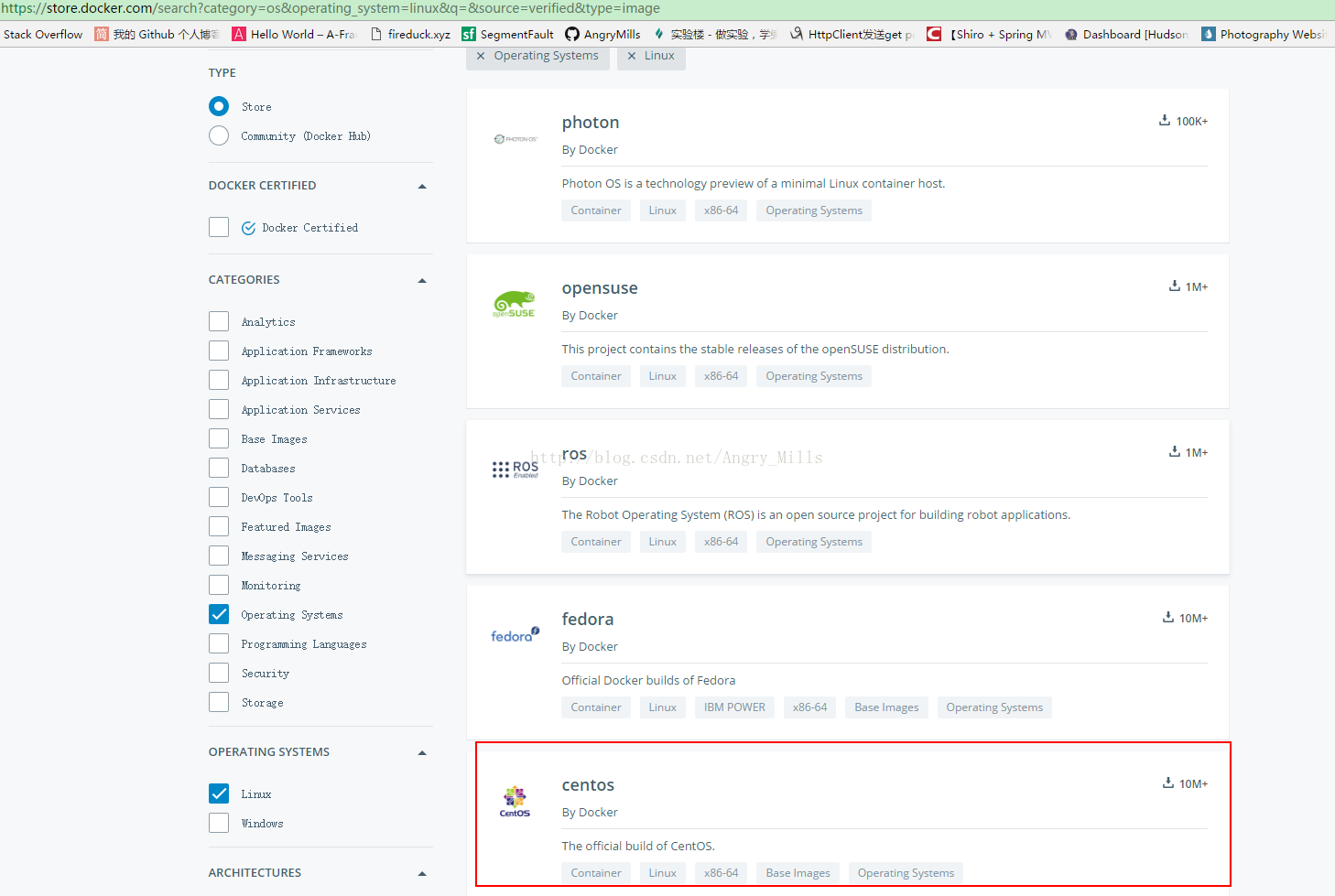1335x896 pixels.
Task: Click the download icon on opensuse card
Action: [1174, 286]
